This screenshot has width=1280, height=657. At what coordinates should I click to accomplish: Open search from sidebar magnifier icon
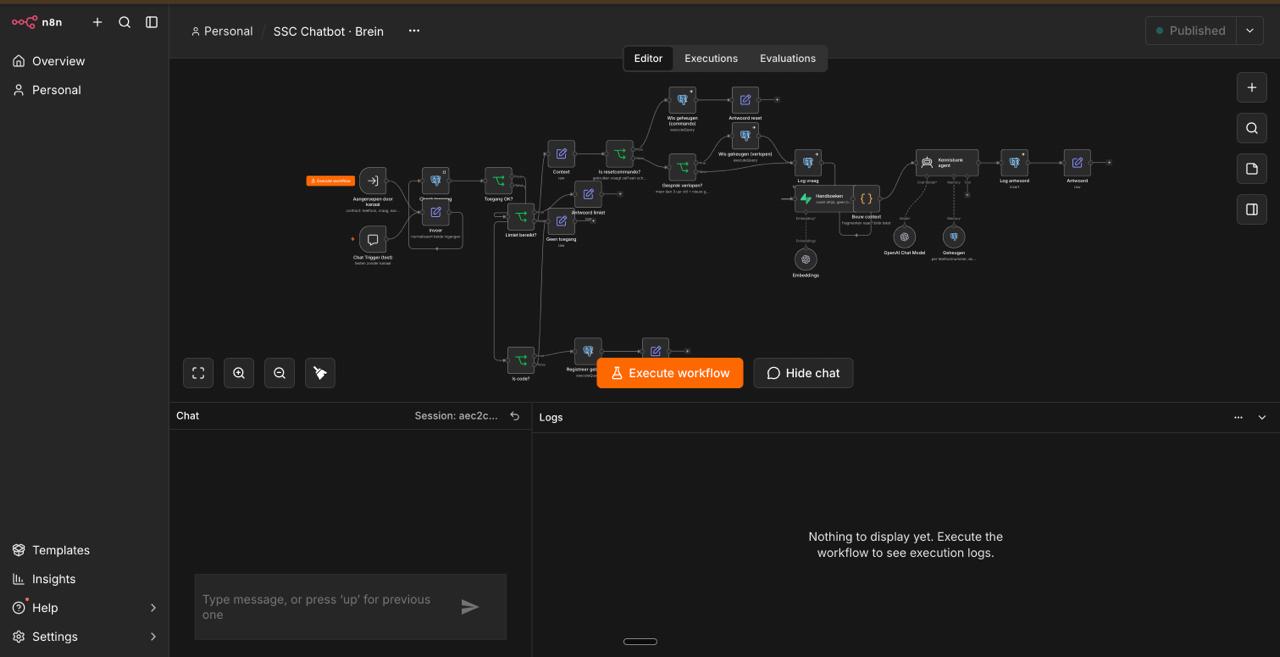(x=124, y=22)
